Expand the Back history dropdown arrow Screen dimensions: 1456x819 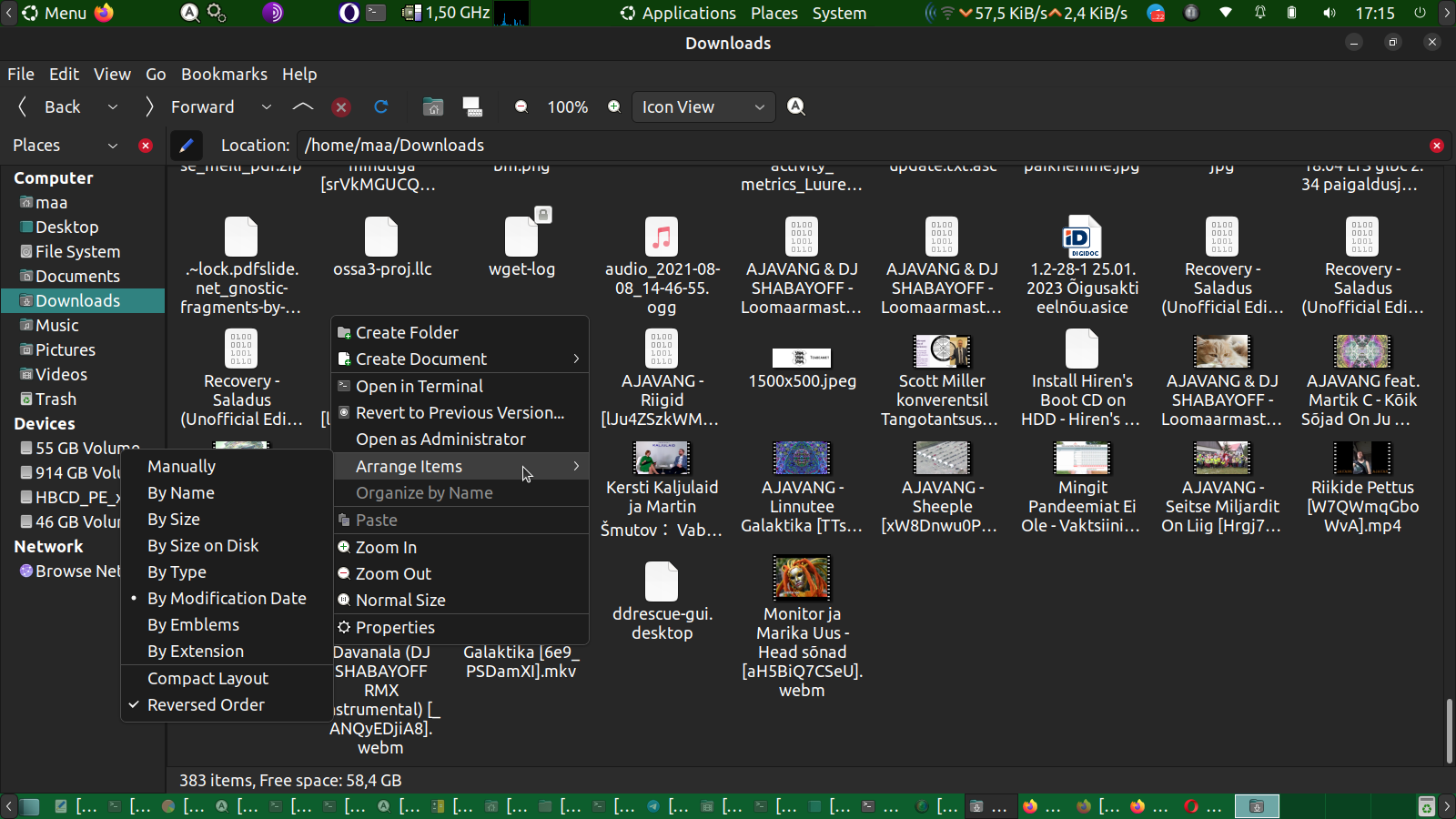pyautogui.click(x=113, y=107)
